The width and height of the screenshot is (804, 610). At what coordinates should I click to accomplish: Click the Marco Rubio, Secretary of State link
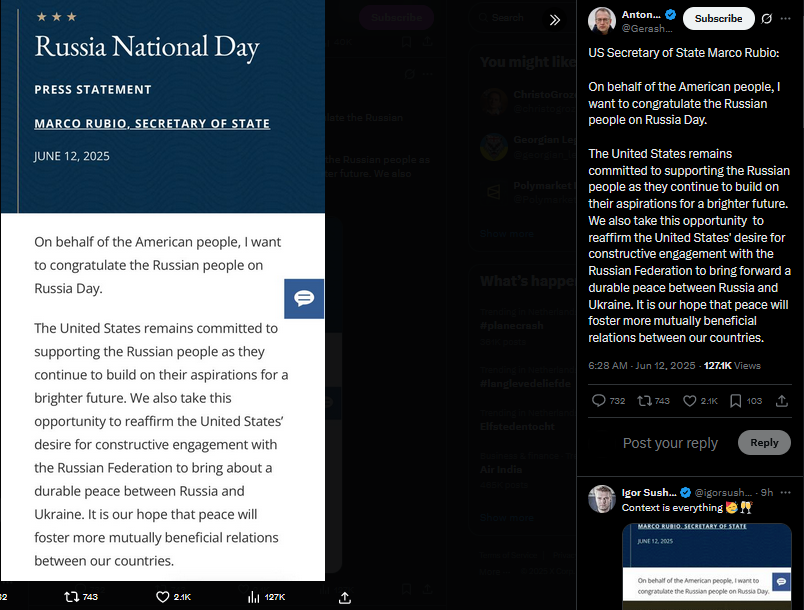click(x=152, y=124)
